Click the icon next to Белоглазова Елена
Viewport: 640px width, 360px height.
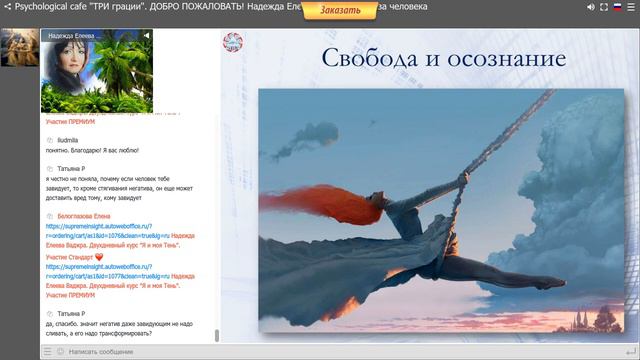[50, 216]
